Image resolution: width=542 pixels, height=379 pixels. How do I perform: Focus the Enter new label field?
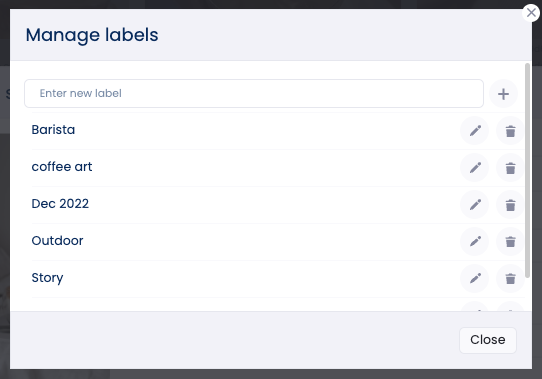tap(254, 93)
